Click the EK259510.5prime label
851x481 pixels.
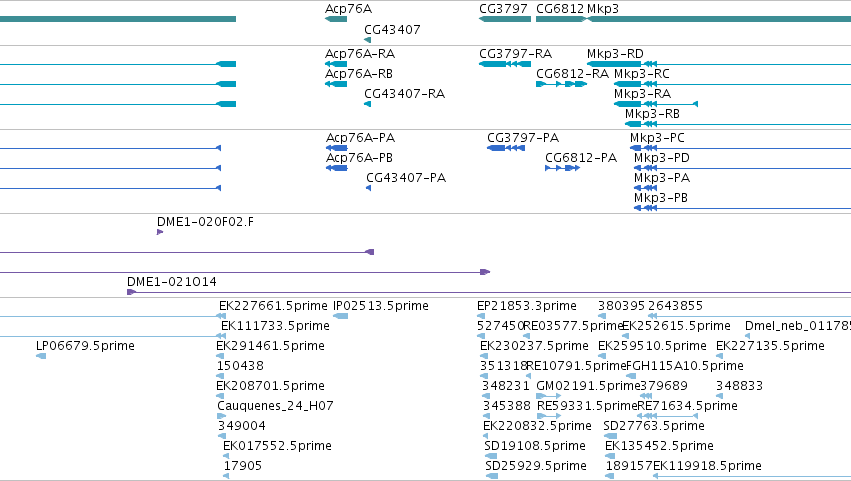tap(652, 346)
